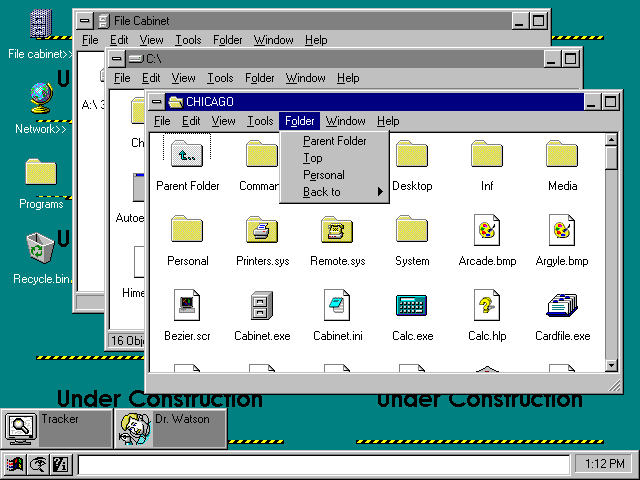Click the CHICAGO window scrollbar thumb

pyautogui.click(x=611, y=158)
